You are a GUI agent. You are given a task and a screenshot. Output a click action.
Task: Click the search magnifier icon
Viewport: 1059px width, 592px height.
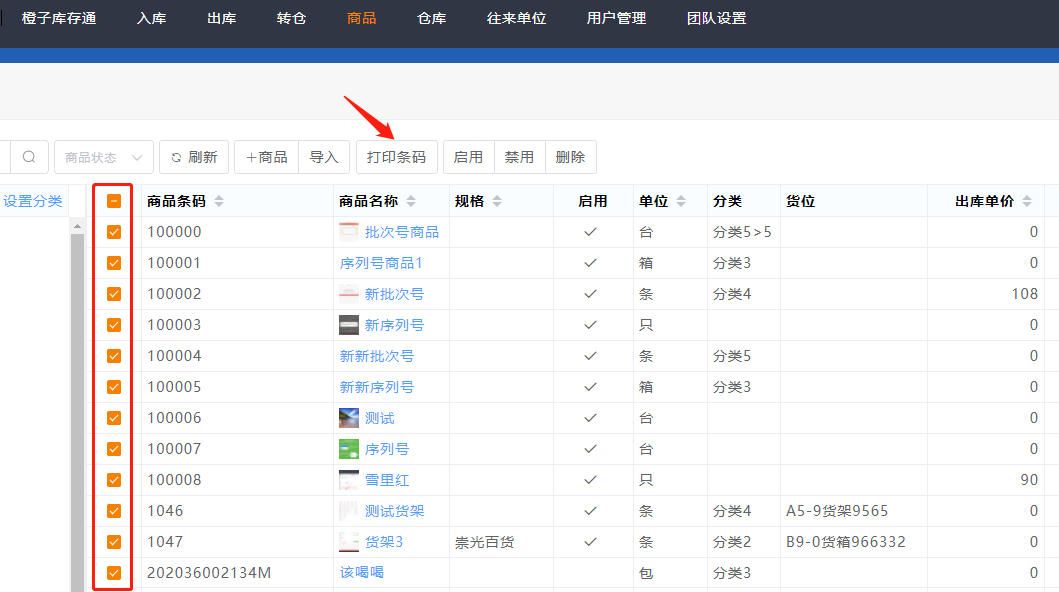click(29, 157)
